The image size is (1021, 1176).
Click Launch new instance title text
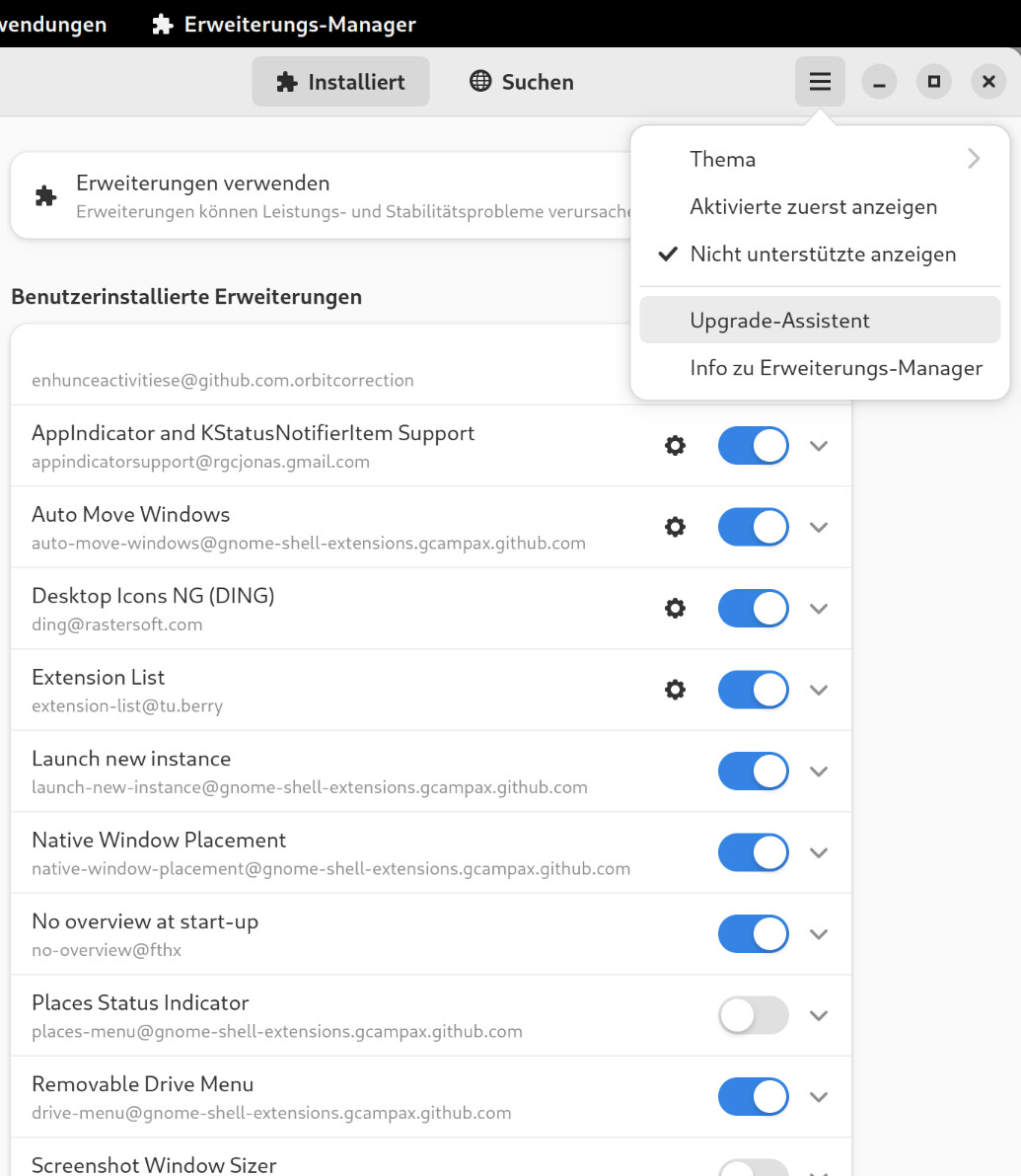[x=131, y=759]
